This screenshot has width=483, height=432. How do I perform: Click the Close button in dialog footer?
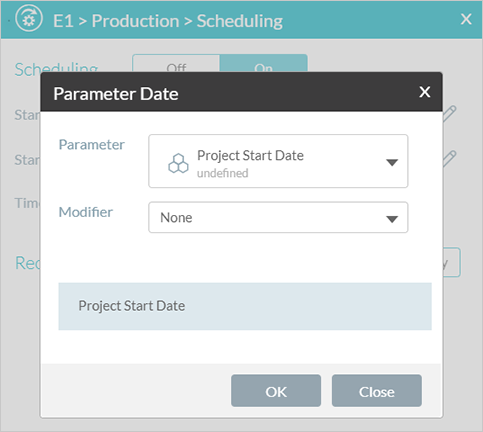coord(377,391)
